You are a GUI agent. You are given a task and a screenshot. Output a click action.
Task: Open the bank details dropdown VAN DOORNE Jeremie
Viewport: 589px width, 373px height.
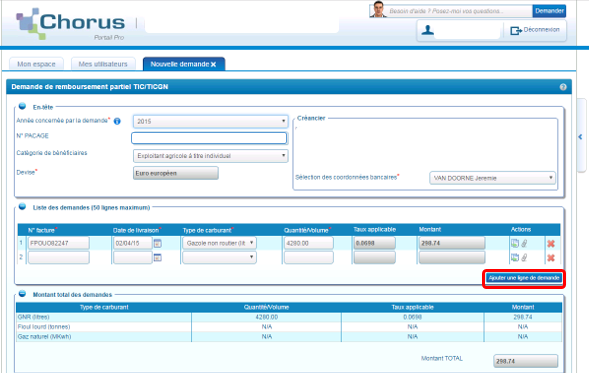point(492,178)
